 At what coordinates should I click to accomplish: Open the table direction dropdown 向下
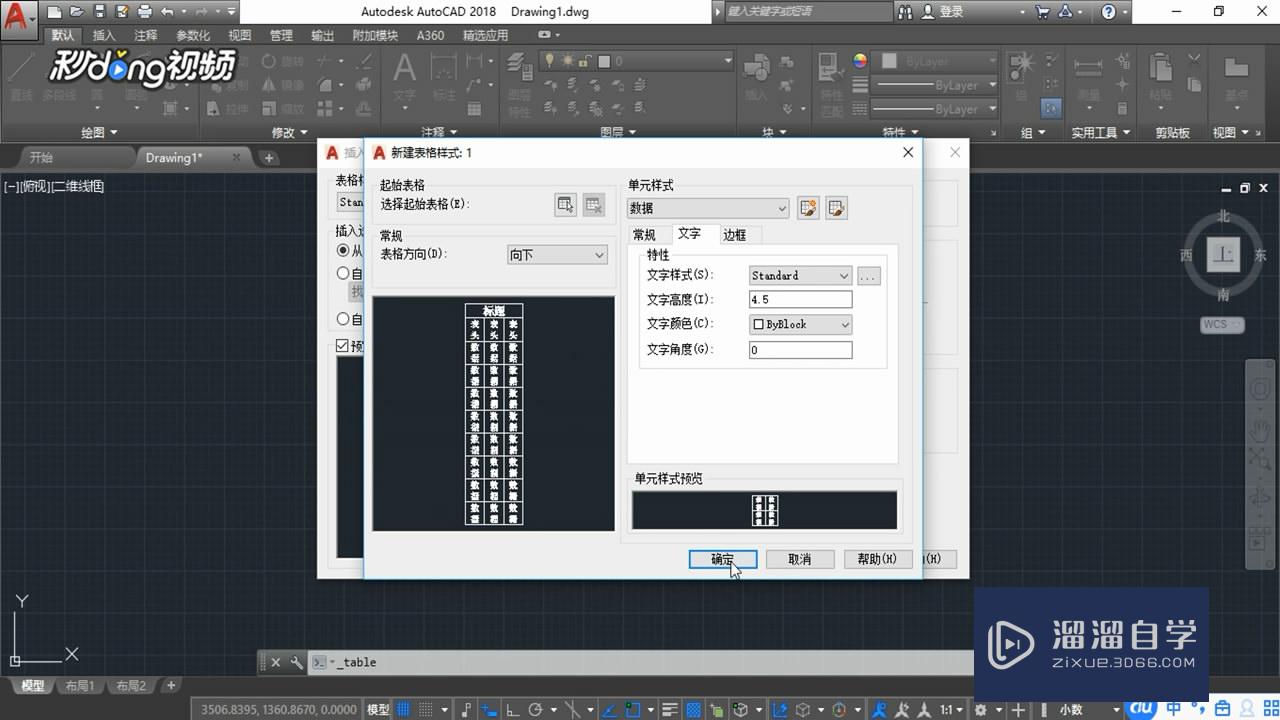[x=557, y=255]
